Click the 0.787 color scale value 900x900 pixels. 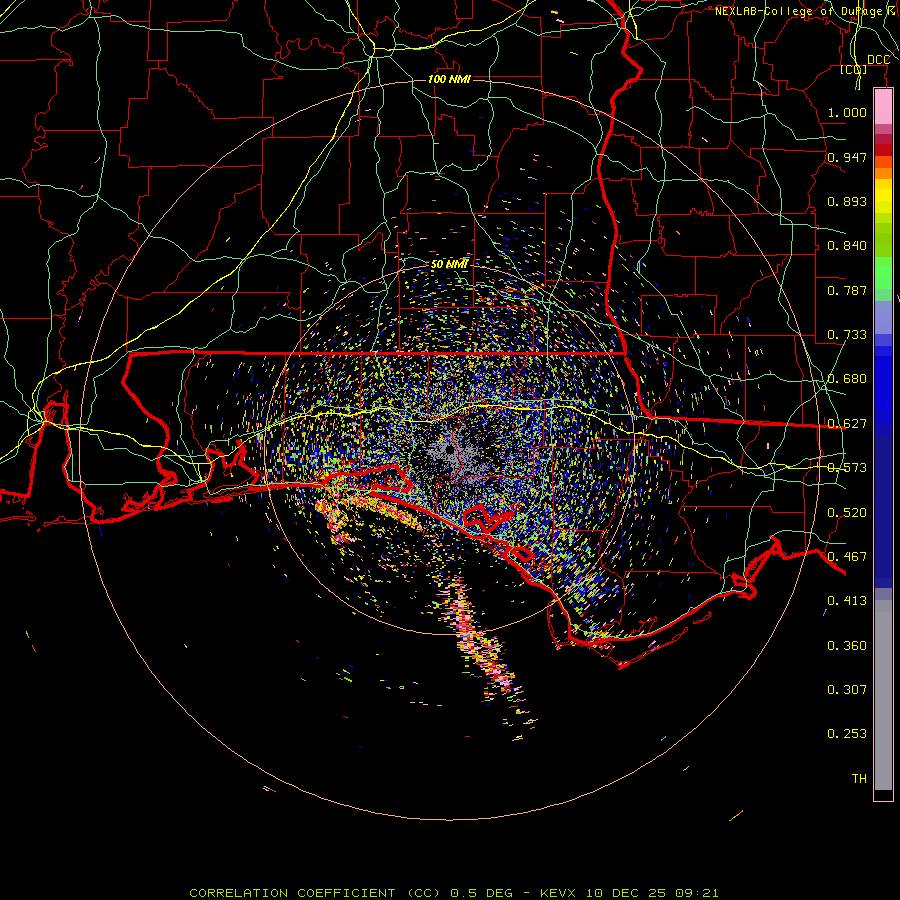847,290
